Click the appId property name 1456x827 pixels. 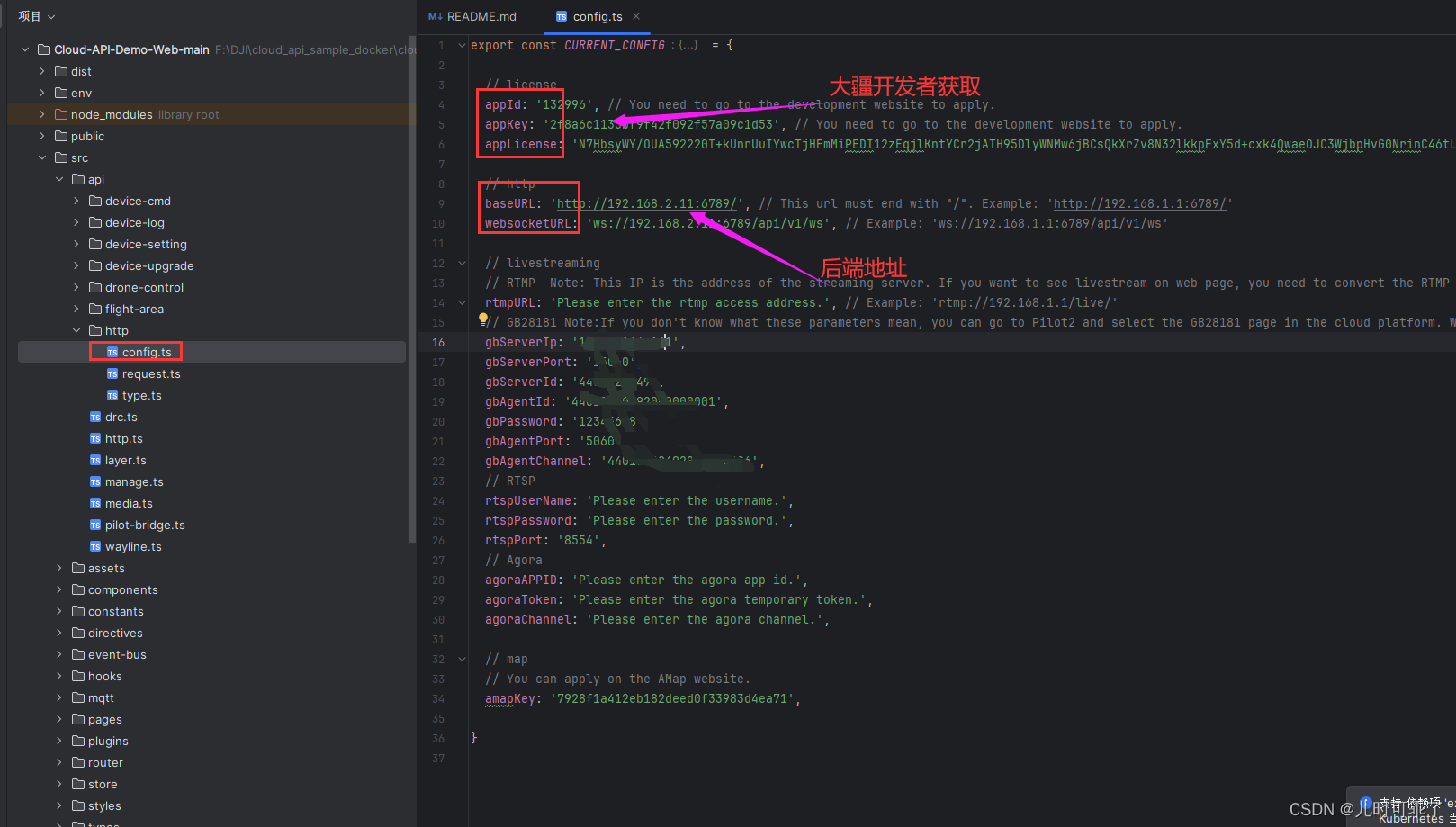(502, 104)
